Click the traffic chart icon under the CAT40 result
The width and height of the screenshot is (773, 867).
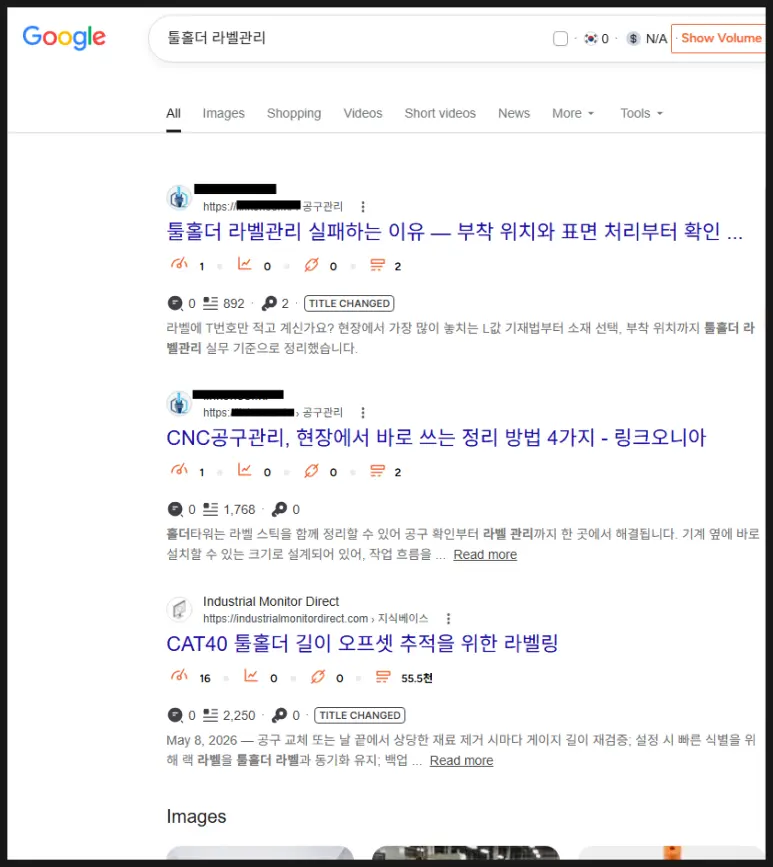point(251,676)
